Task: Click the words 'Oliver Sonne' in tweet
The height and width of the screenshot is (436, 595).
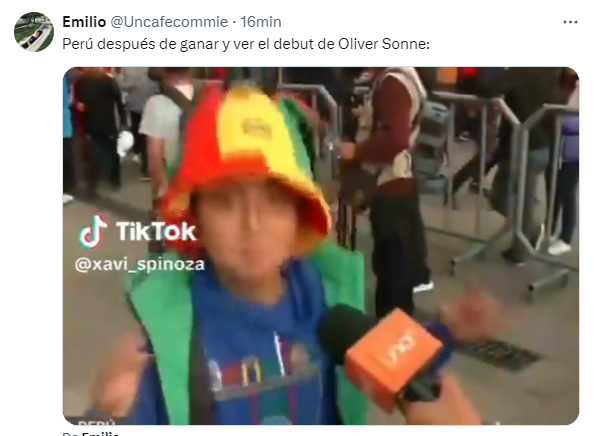Action: point(382,44)
